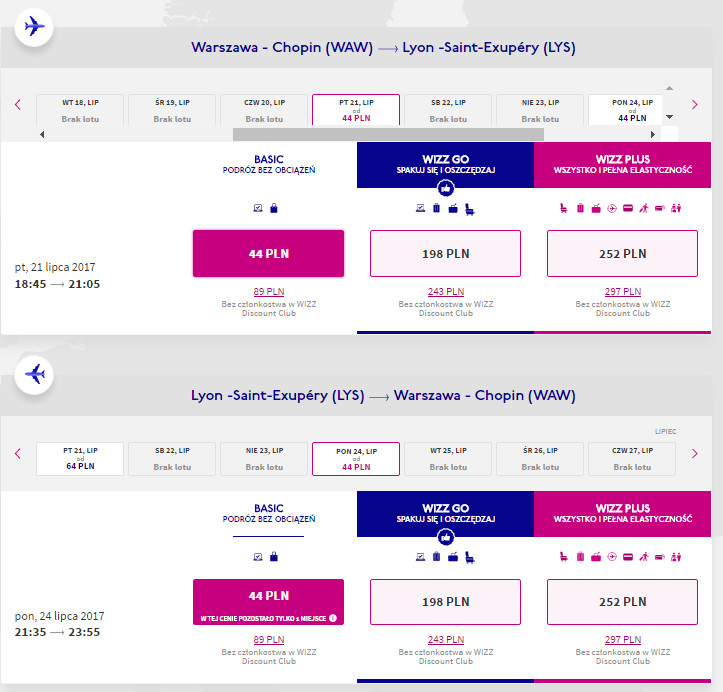Click the outbound Wizz Plus priority boarding icon

644,208
